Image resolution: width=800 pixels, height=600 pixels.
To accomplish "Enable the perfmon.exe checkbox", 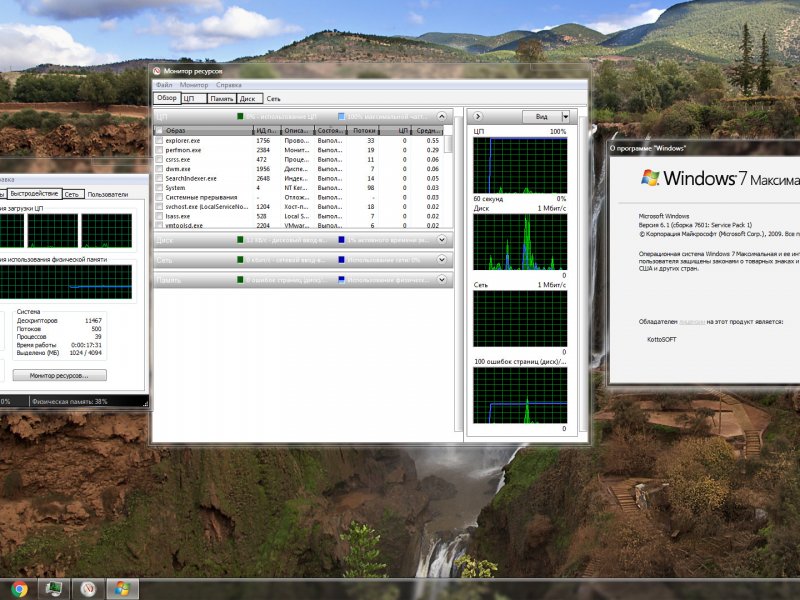I will [159, 150].
